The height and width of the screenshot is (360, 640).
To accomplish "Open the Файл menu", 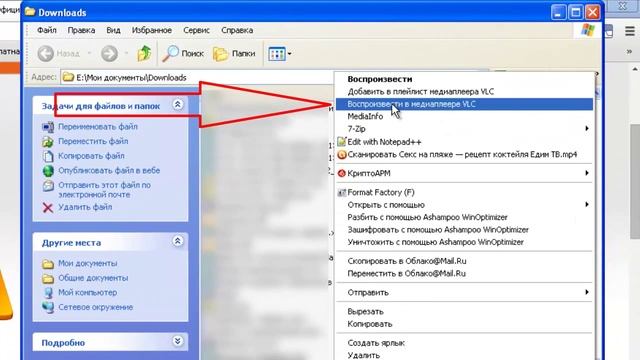I will click(x=47, y=30).
